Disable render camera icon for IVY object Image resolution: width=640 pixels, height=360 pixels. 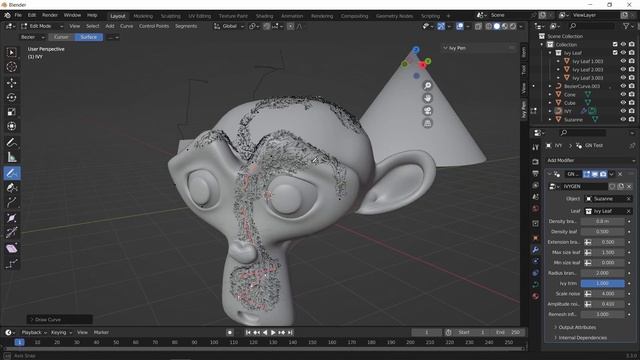click(x=631, y=111)
